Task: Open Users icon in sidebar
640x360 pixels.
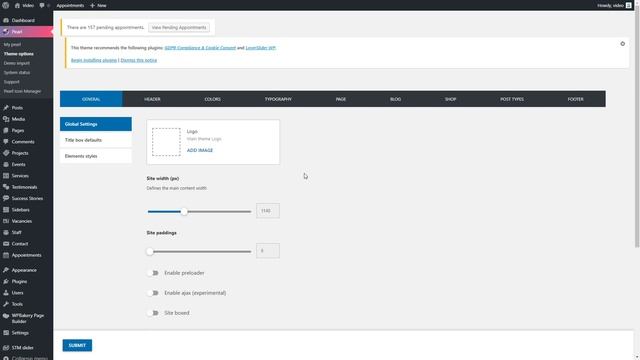Action: [x=6, y=293]
